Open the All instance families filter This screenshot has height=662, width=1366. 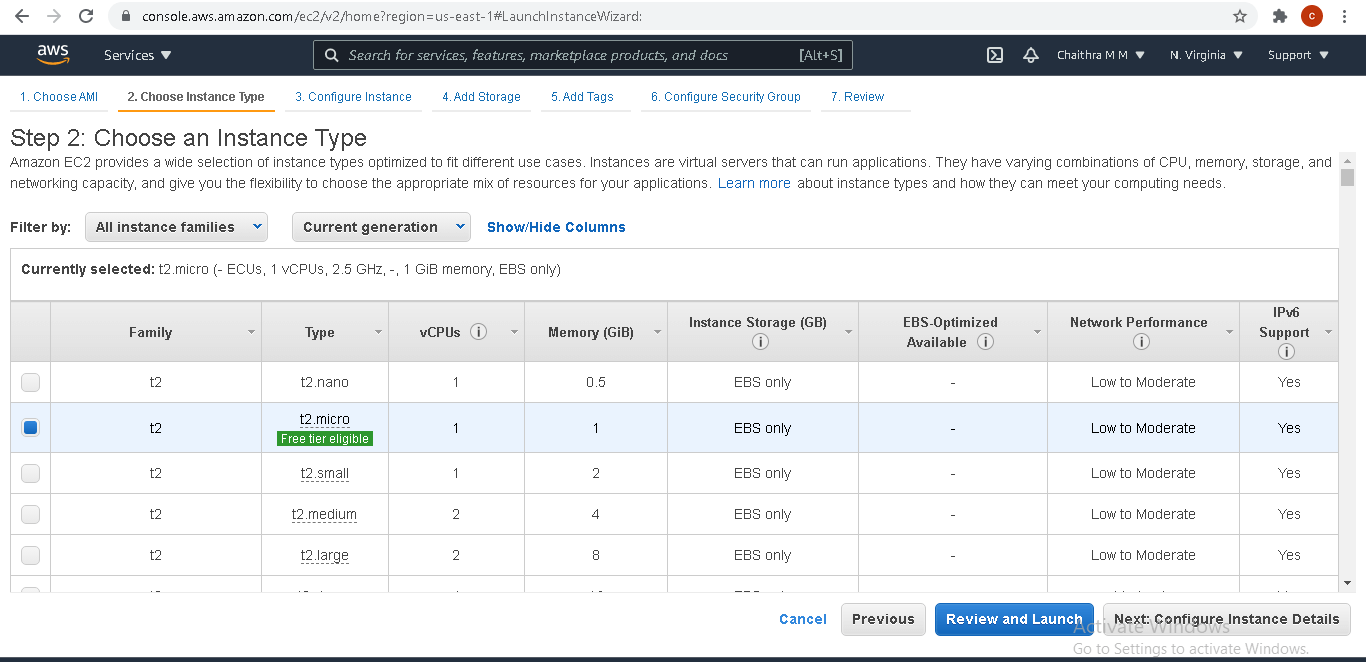pos(176,227)
